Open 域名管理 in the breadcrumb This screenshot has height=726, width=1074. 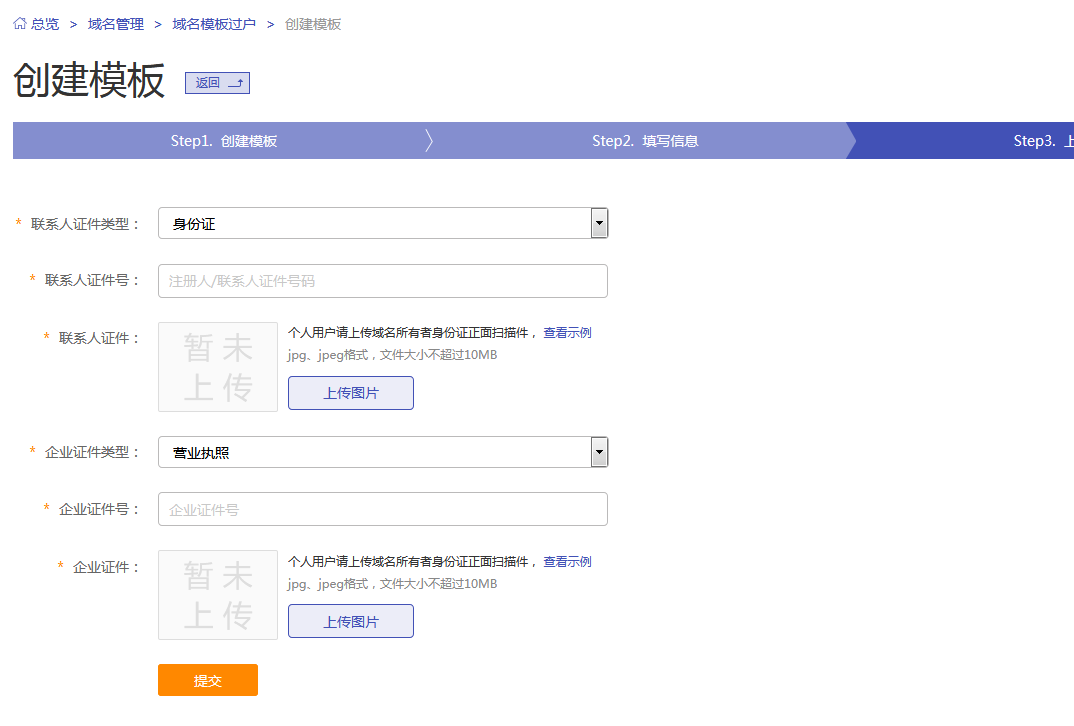115,24
